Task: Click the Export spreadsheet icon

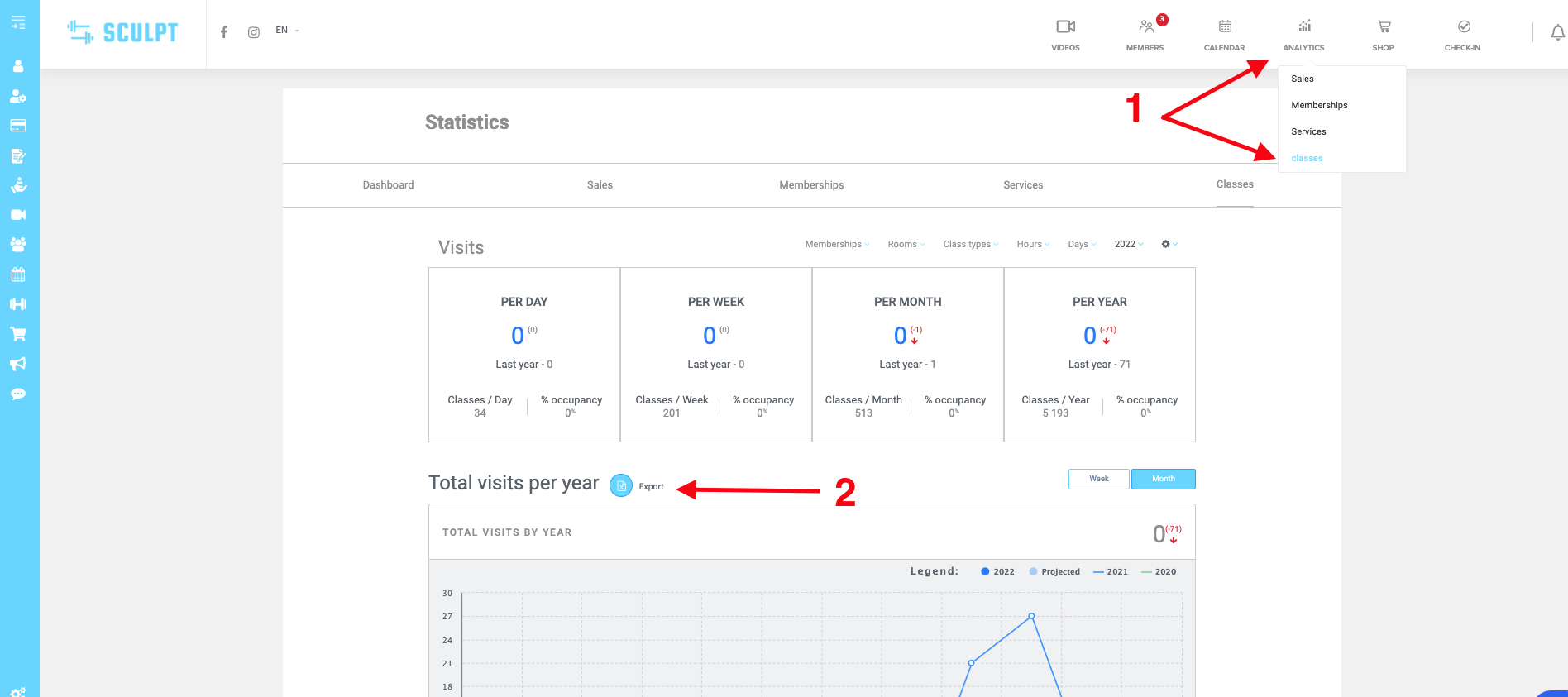Action: tap(621, 486)
